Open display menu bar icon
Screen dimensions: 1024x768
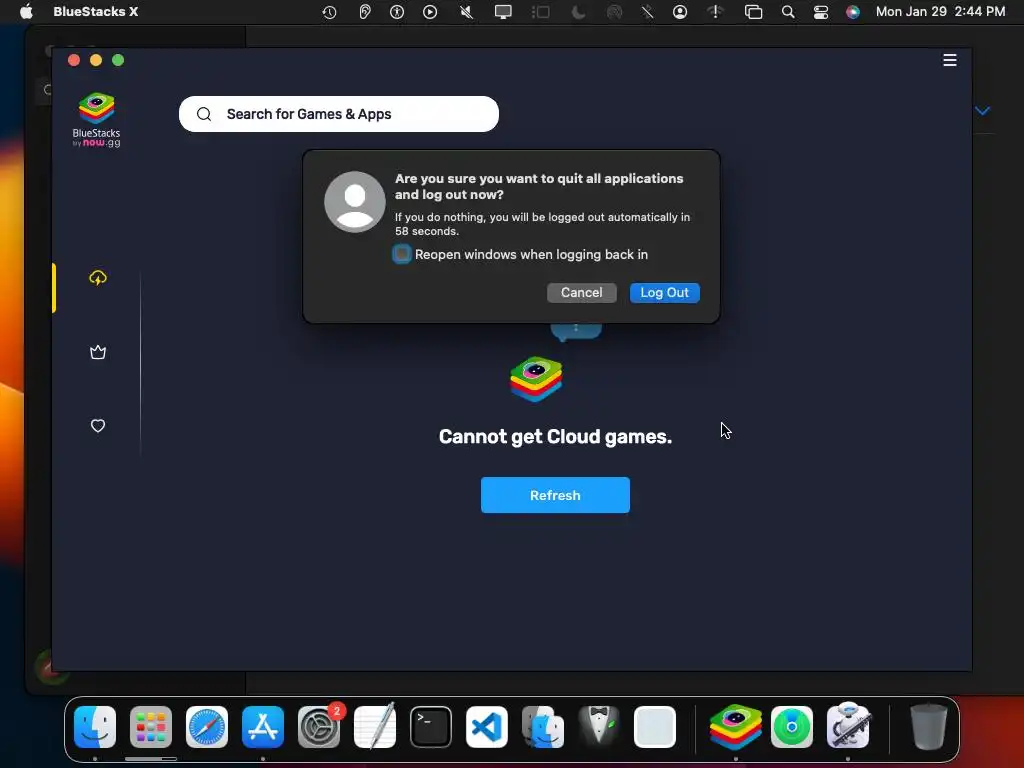(503, 12)
